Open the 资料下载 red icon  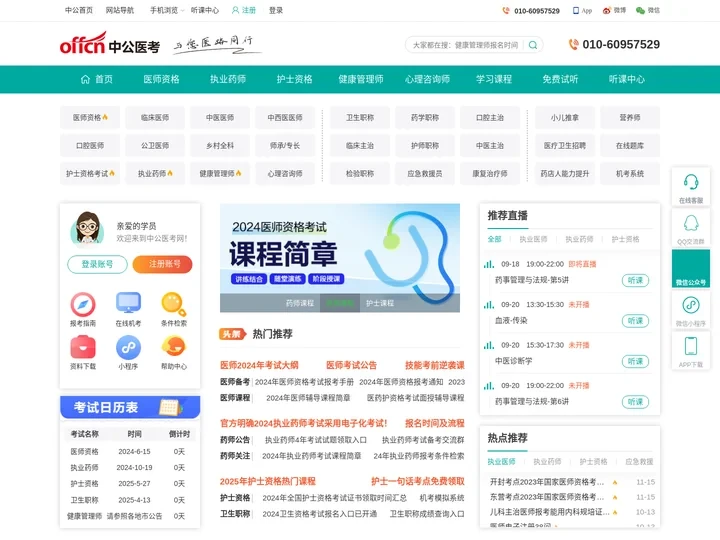pos(83,347)
